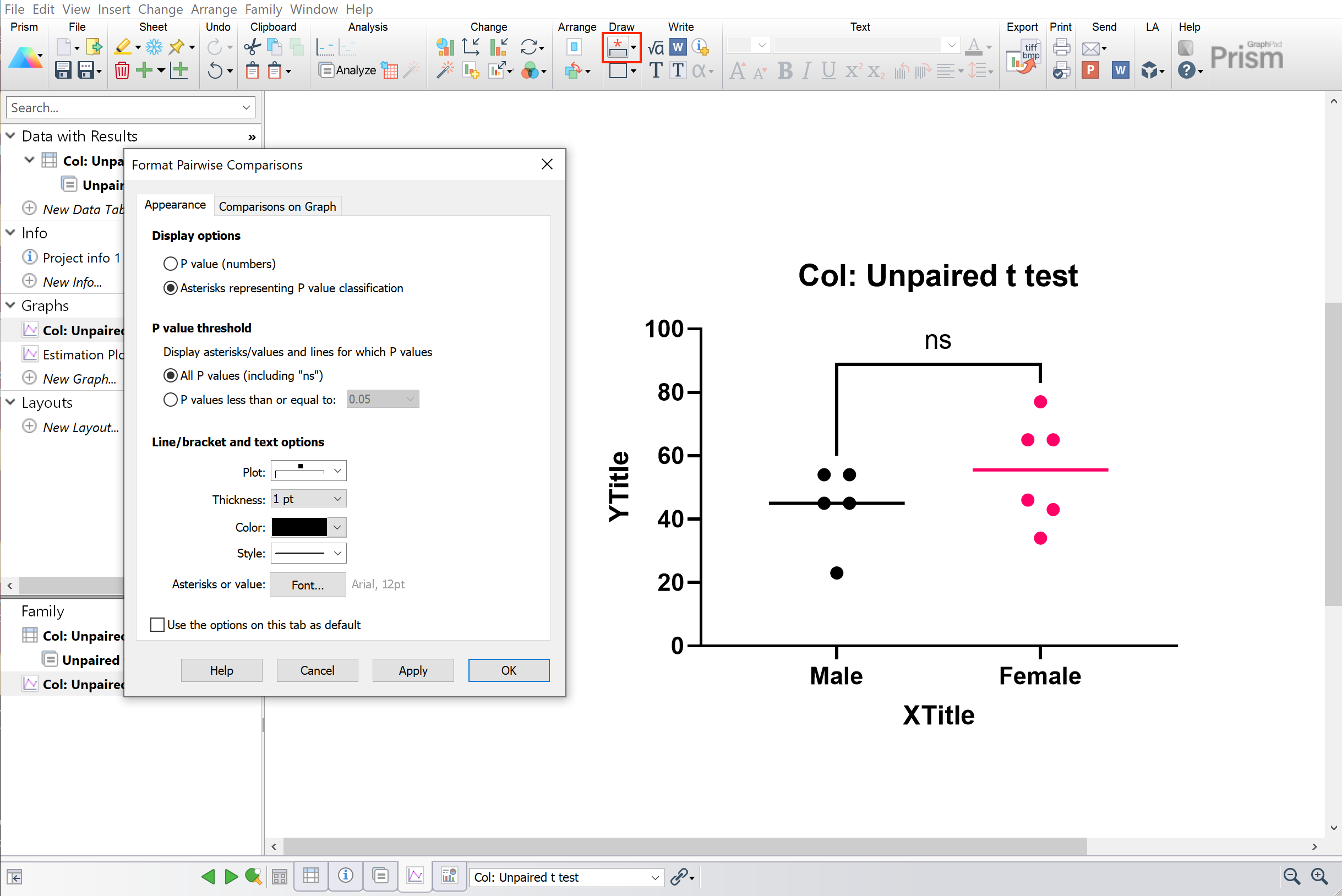Open the Comparisons on Graph tab
Screen dimensions: 1342x896
(x=278, y=206)
